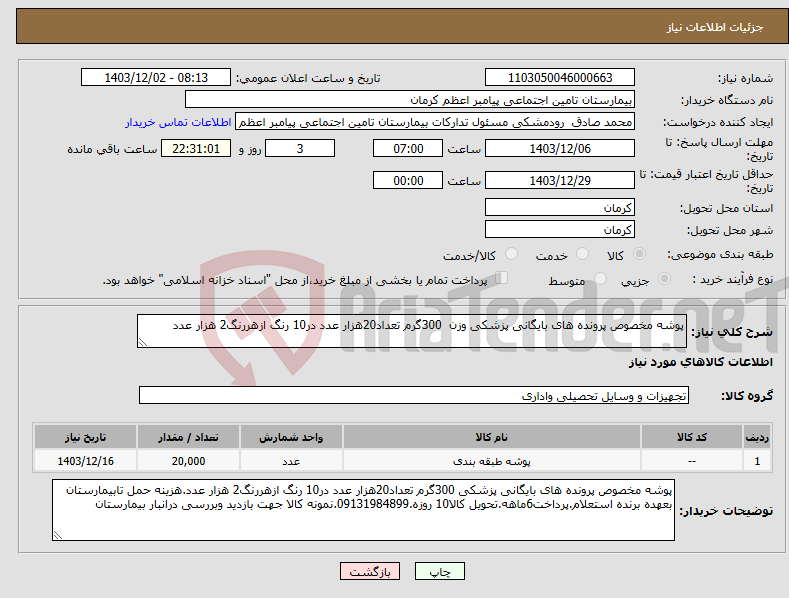Click the remaining days field showing 3
Screen dimensions: 789x598
coord(300,148)
